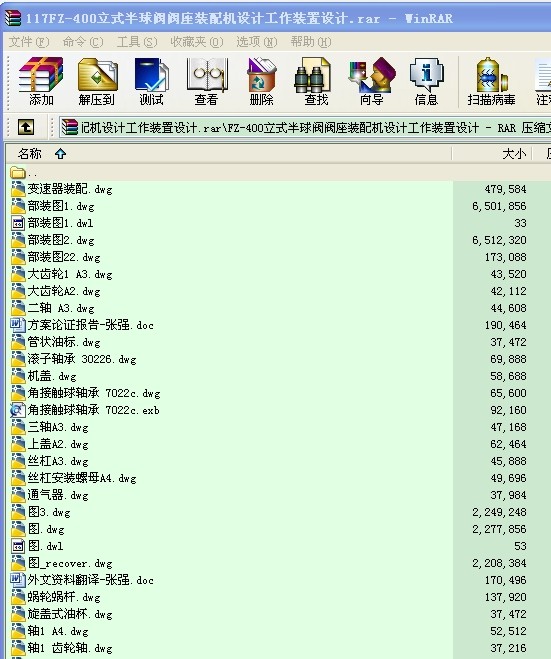Viewport: 551px width, 659px height.
Task: Open the 收藏夹(O) menu
Action: [x=197, y=42]
